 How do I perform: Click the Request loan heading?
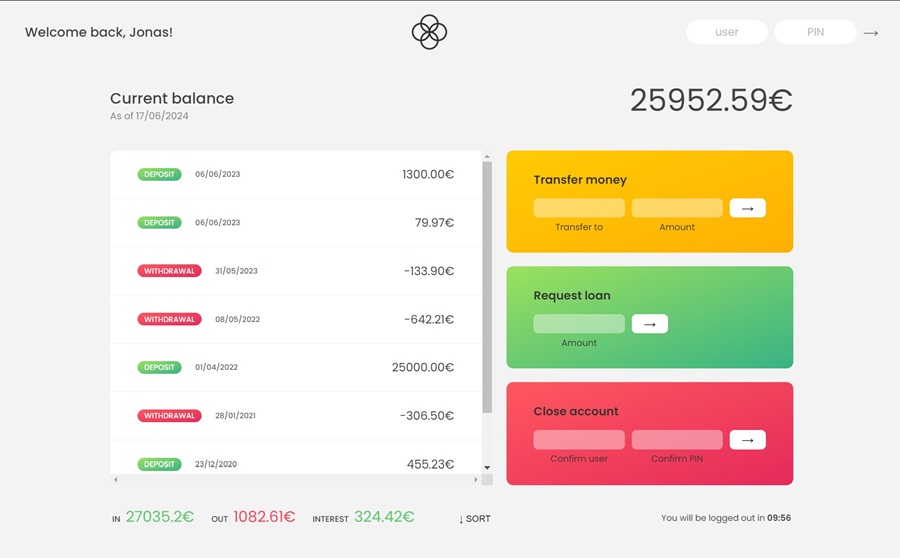tap(572, 296)
